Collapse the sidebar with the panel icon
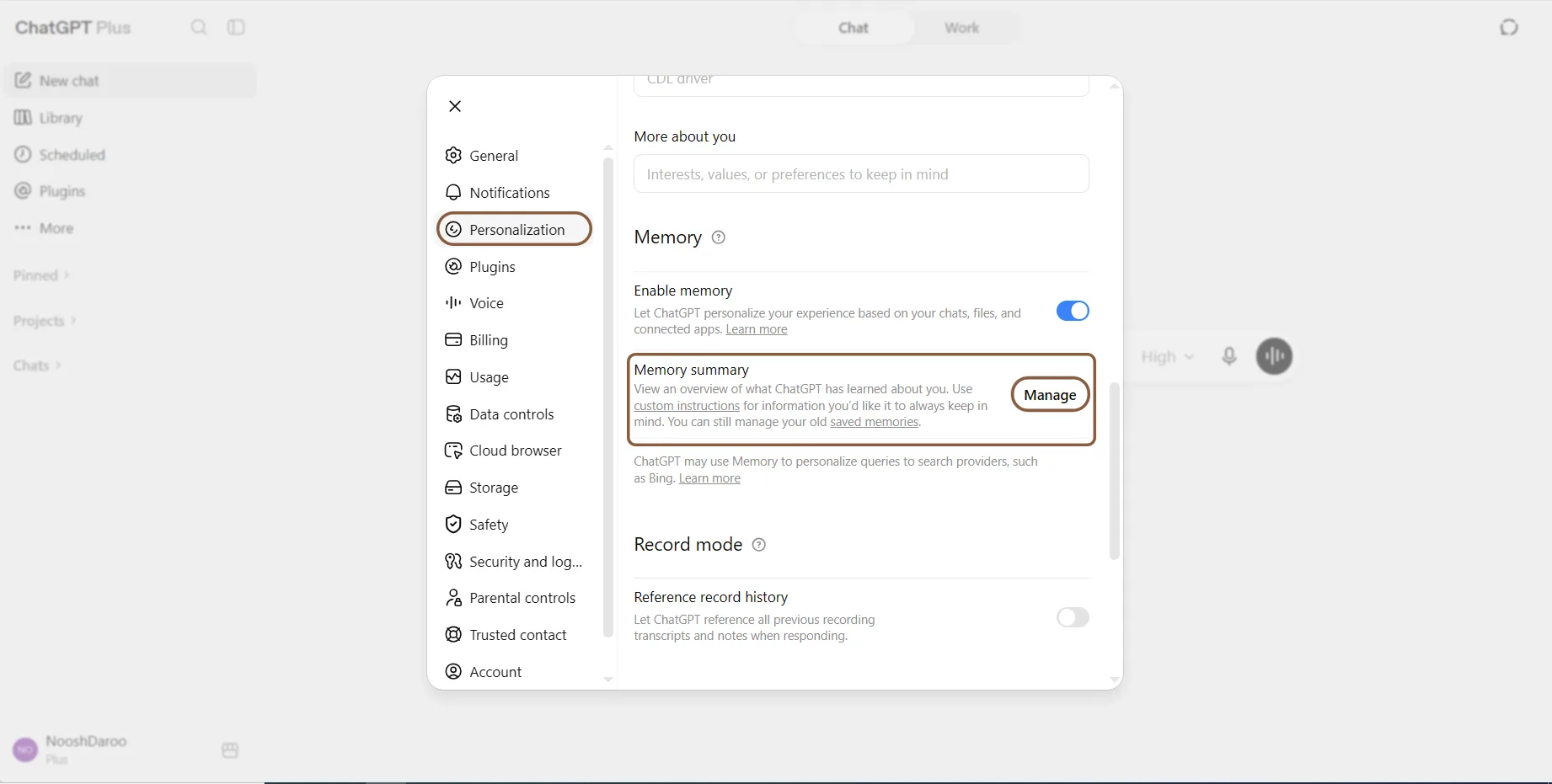Viewport: 1552px width, 784px height. 236,28
